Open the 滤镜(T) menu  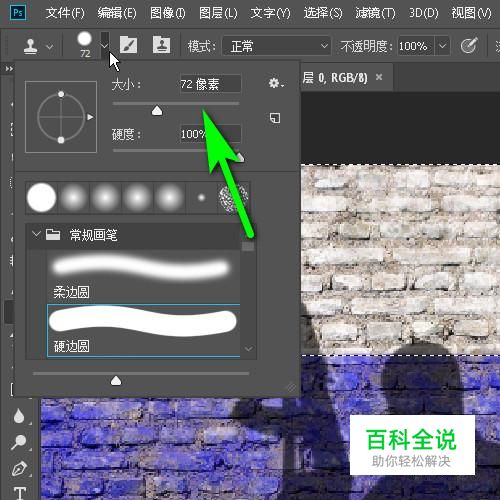[x=375, y=13]
